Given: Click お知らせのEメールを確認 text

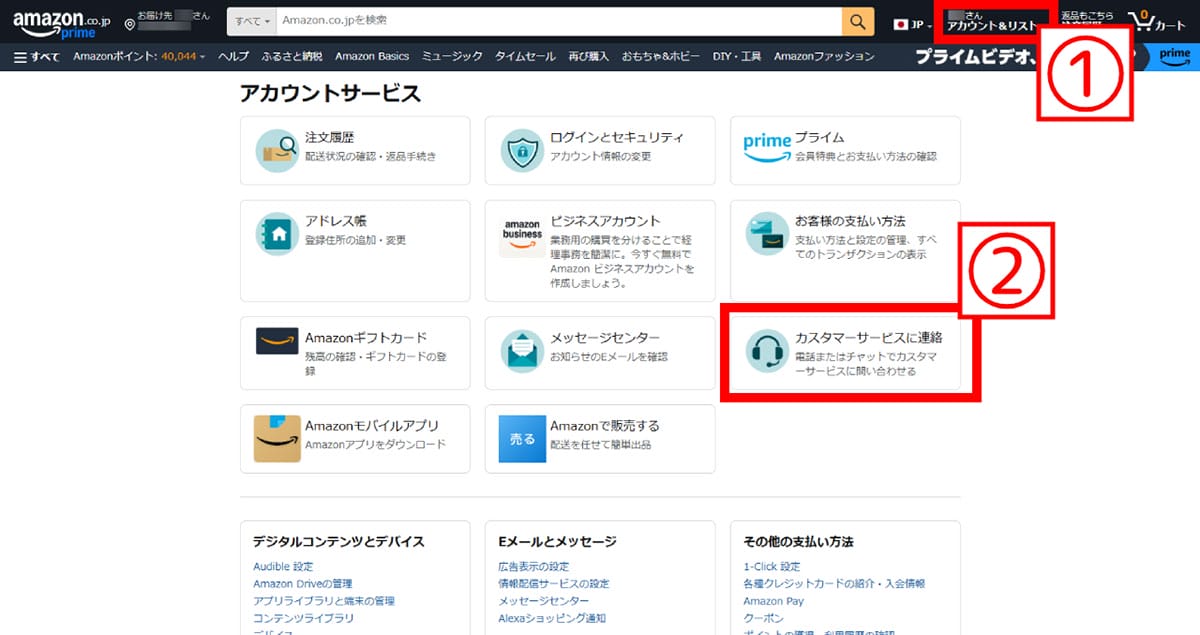Looking at the screenshot, I should pyautogui.click(x=609, y=357).
